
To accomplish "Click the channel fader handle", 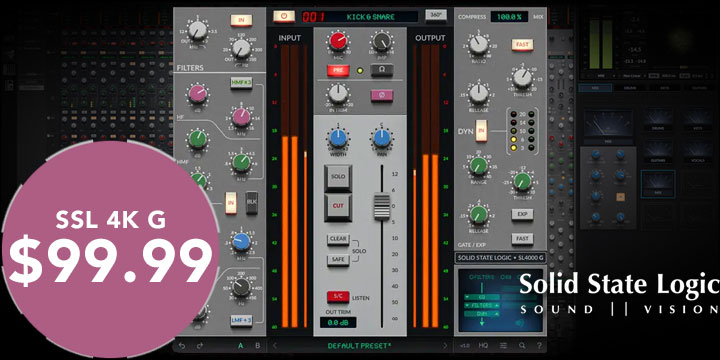I will (382, 207).
